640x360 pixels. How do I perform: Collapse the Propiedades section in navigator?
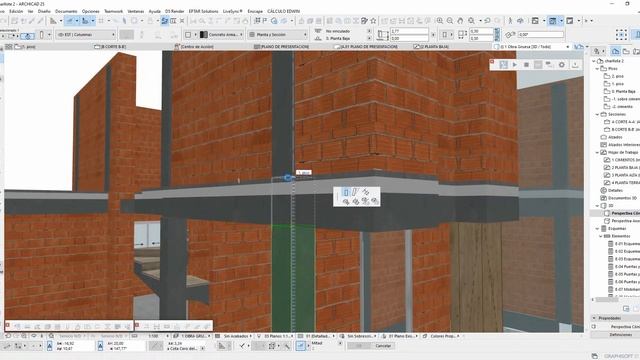(594, 318)
